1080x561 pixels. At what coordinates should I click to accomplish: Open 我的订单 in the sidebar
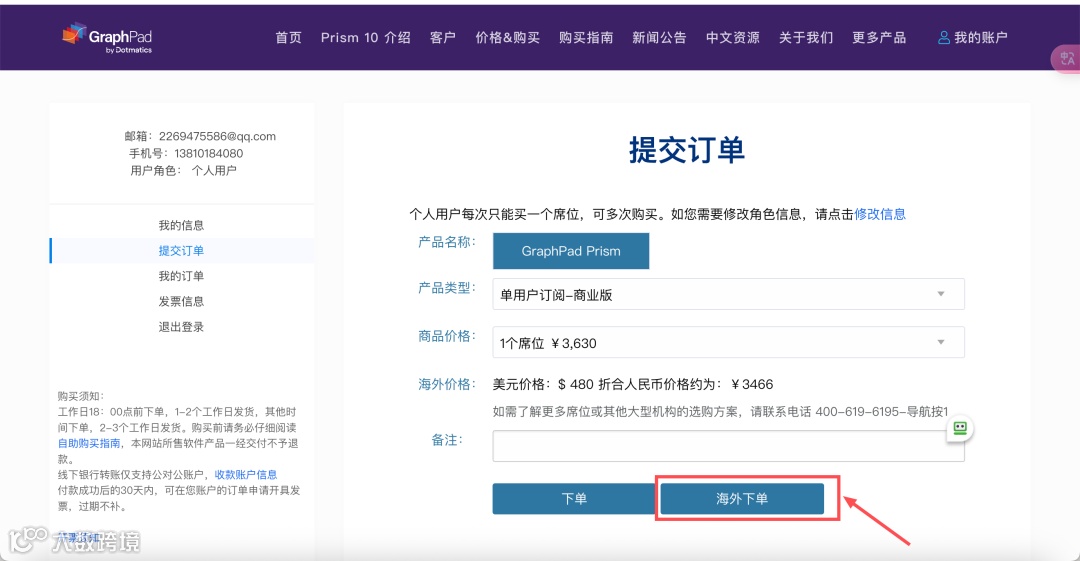tap(181, 276)
